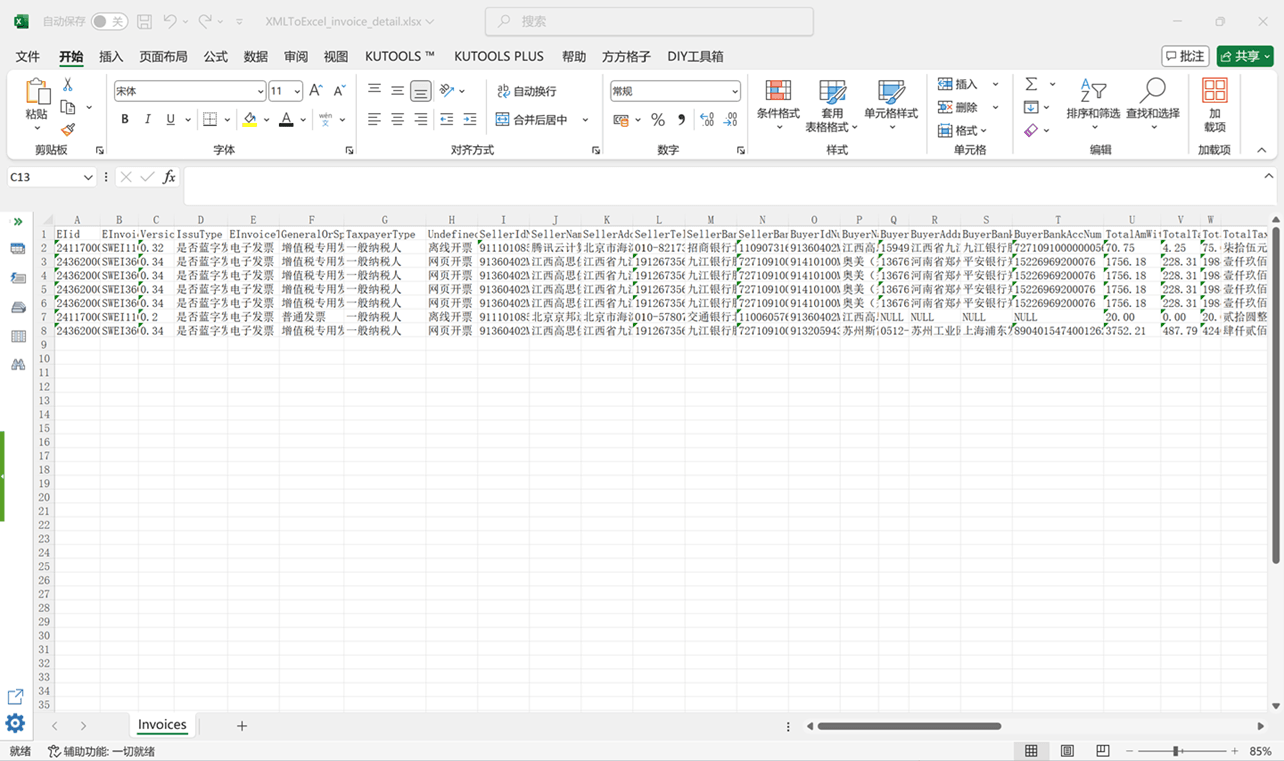Switch to 插入 tab

point(111,57)
